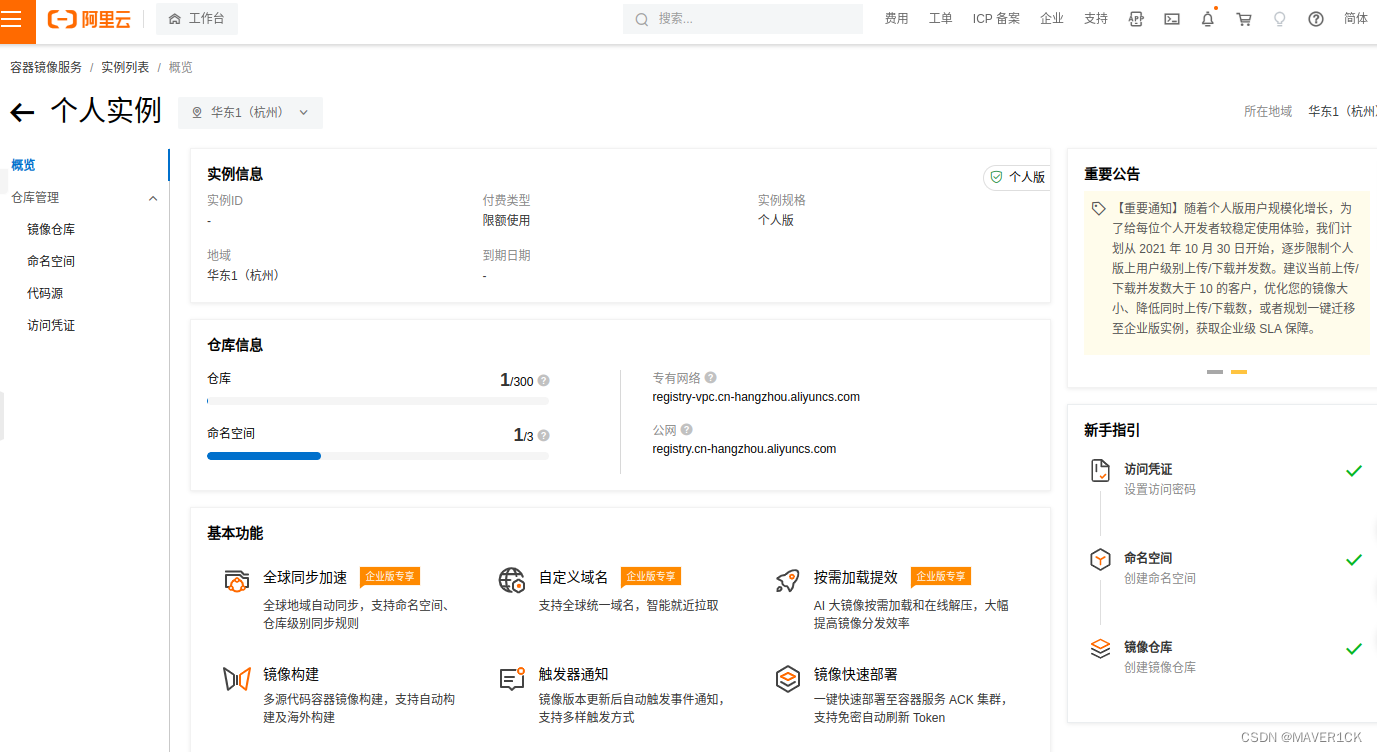Viewport: 1377px width, 752px height.
Task: Open the 支持 support menu
Action: (x=1096, y=19)
